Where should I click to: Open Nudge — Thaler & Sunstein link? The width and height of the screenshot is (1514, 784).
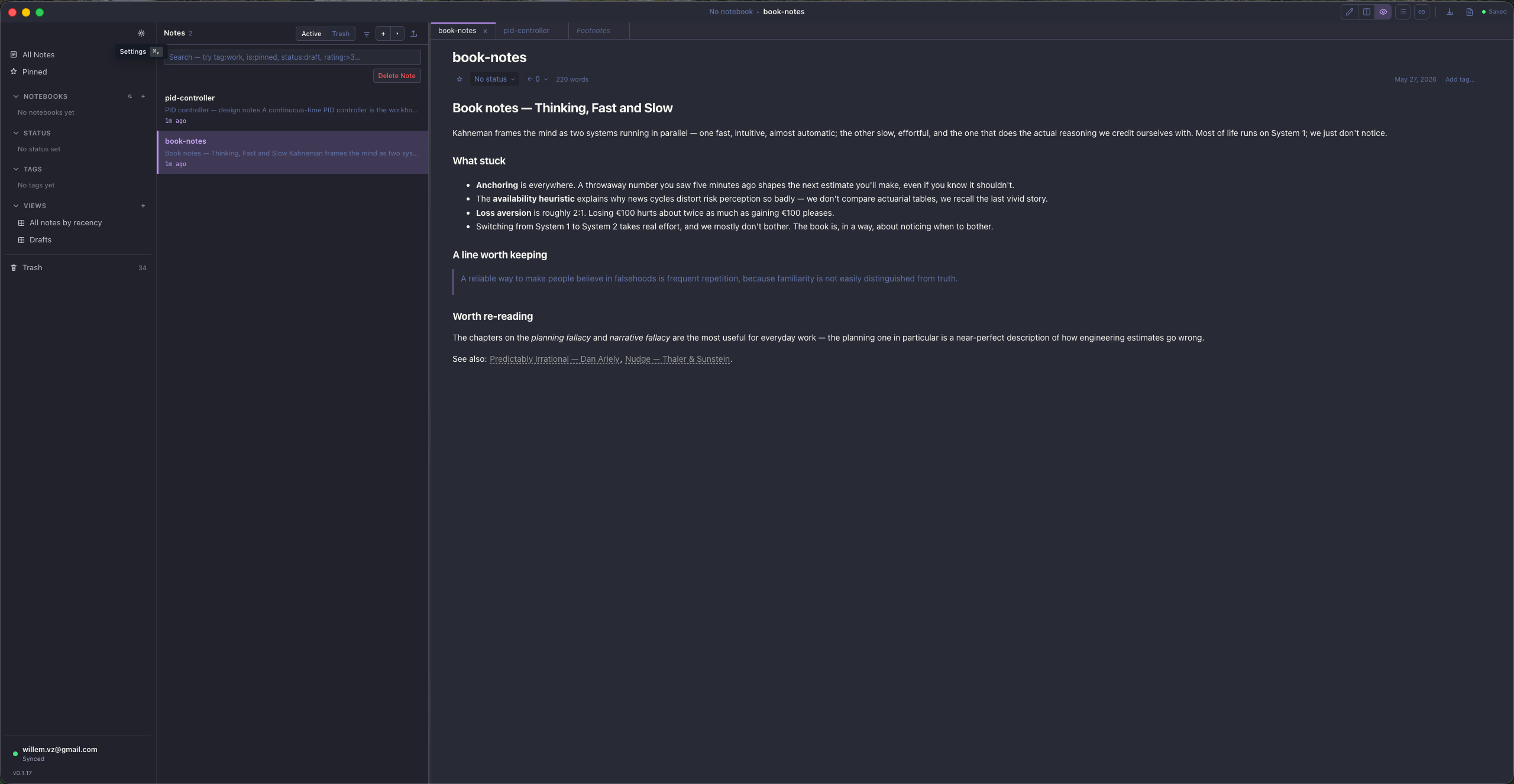point(678,359)
